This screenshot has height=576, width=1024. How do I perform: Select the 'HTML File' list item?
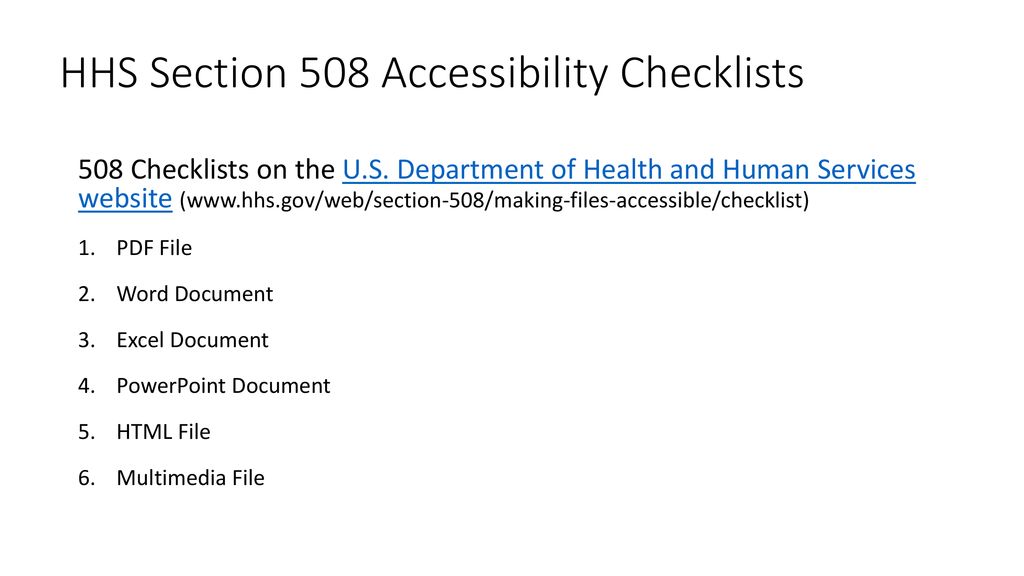[x=163, y=432]
